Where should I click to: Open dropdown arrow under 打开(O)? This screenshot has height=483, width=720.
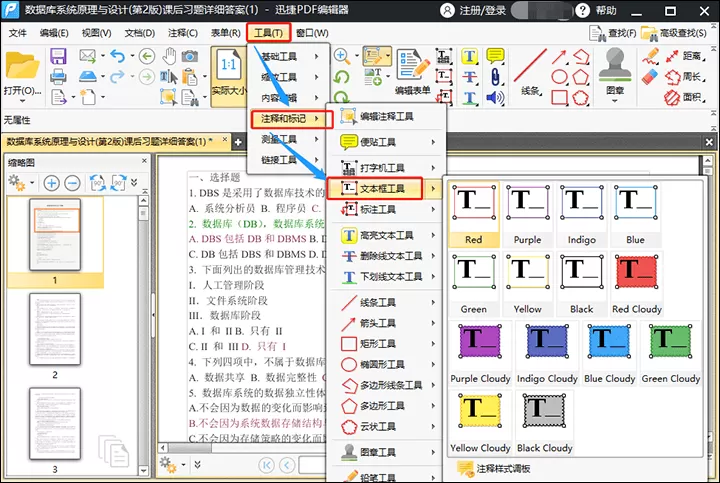click(x=22, y=101)
